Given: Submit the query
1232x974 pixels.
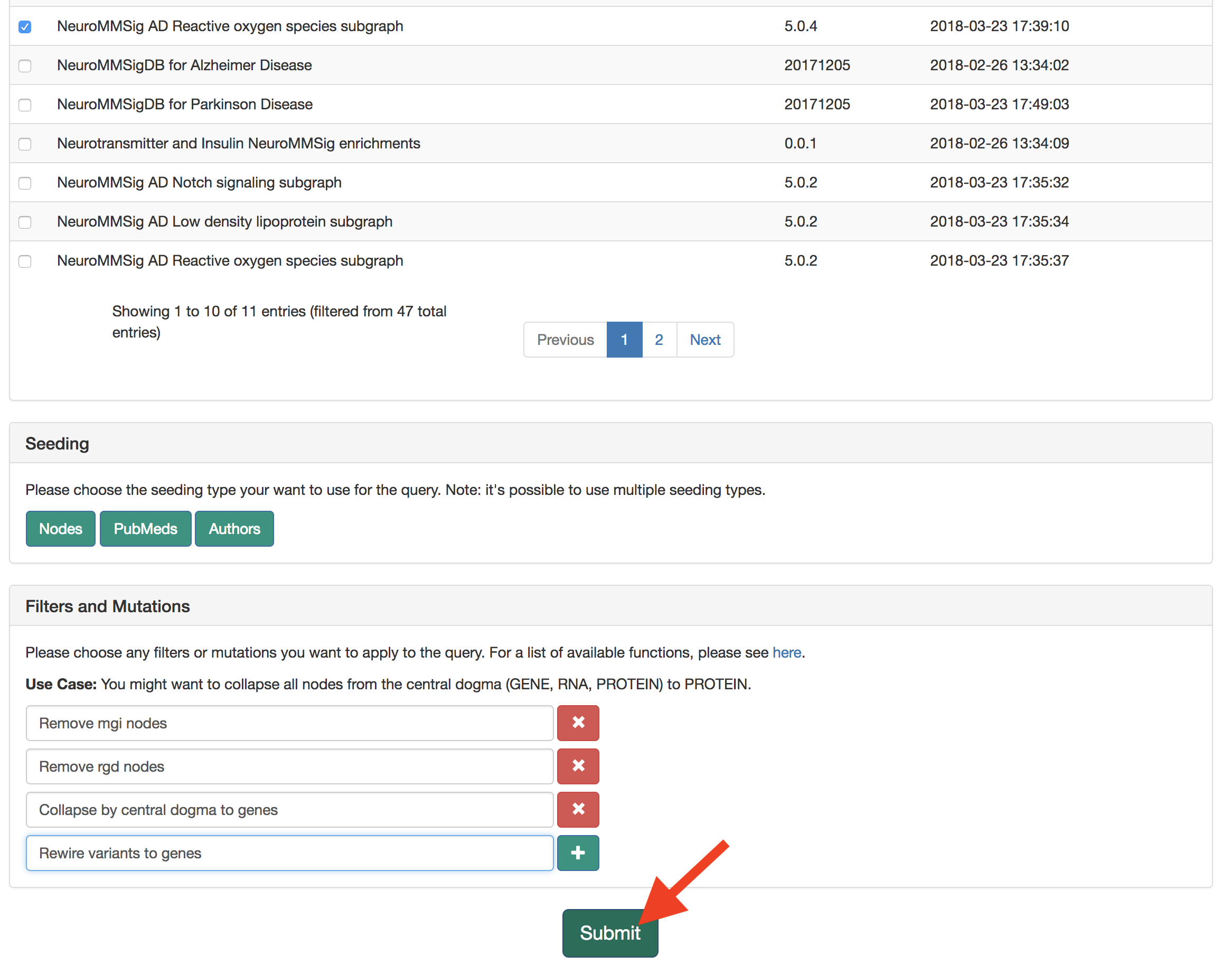Looking at the screenshot, I should pos(609,932).
